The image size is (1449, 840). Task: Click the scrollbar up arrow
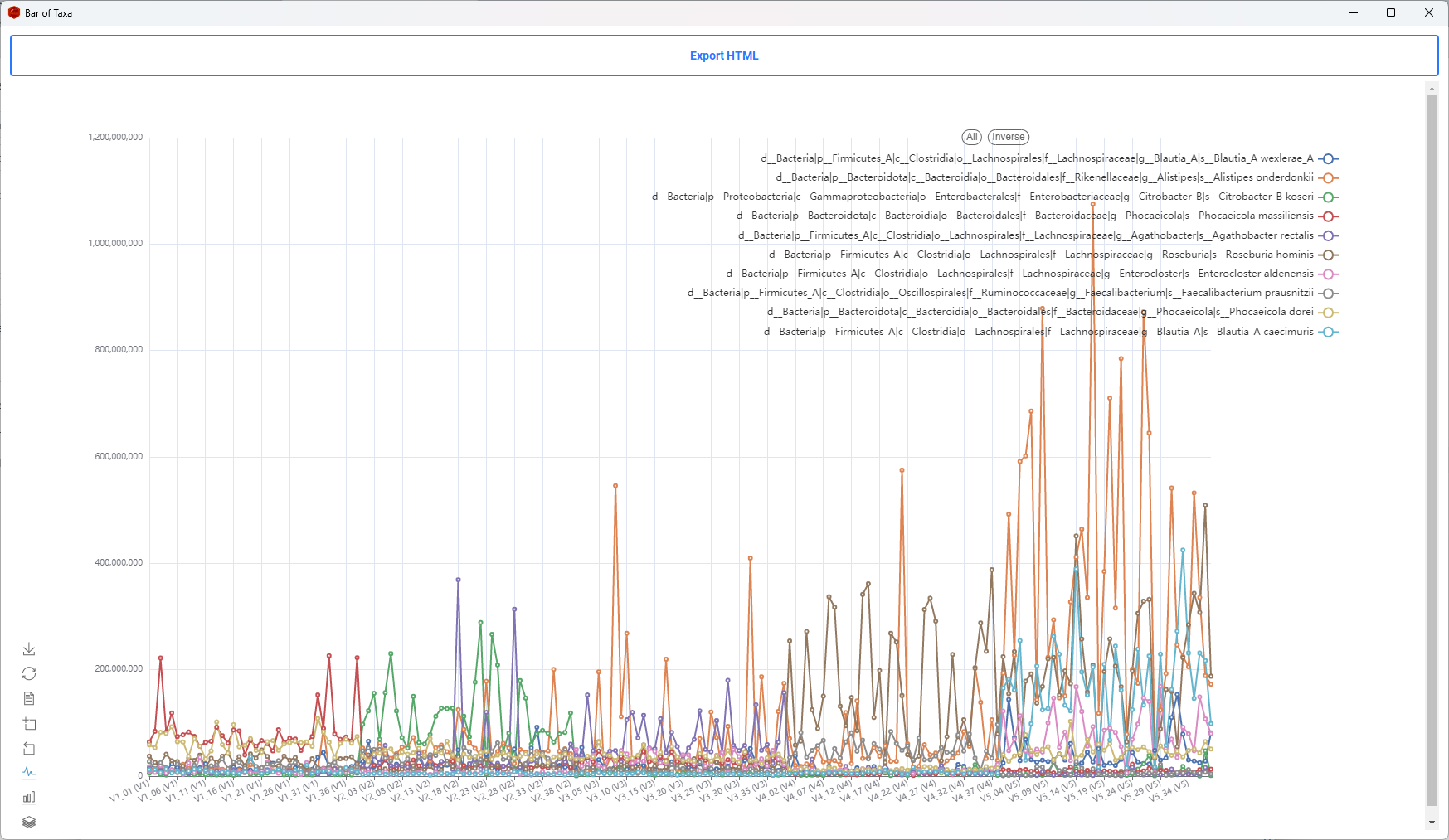[x=1432, y=88]
